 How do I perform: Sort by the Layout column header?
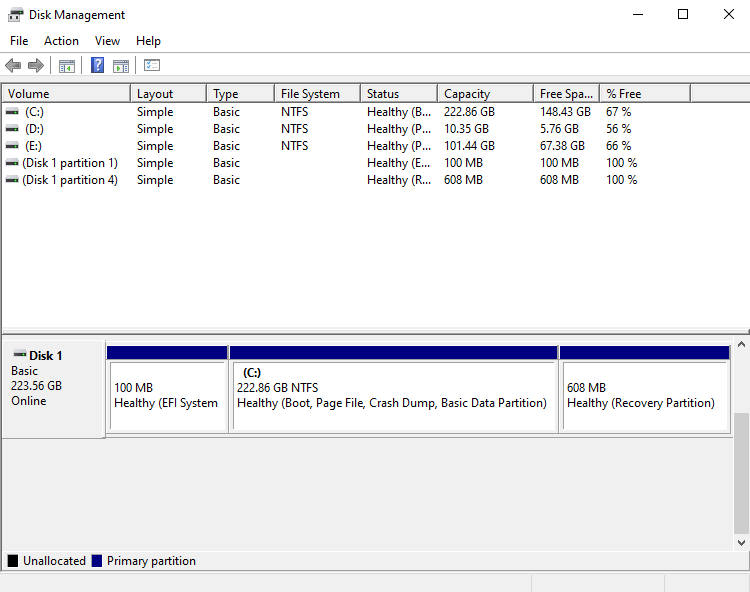pyautogui.click(x=168, y=93)
